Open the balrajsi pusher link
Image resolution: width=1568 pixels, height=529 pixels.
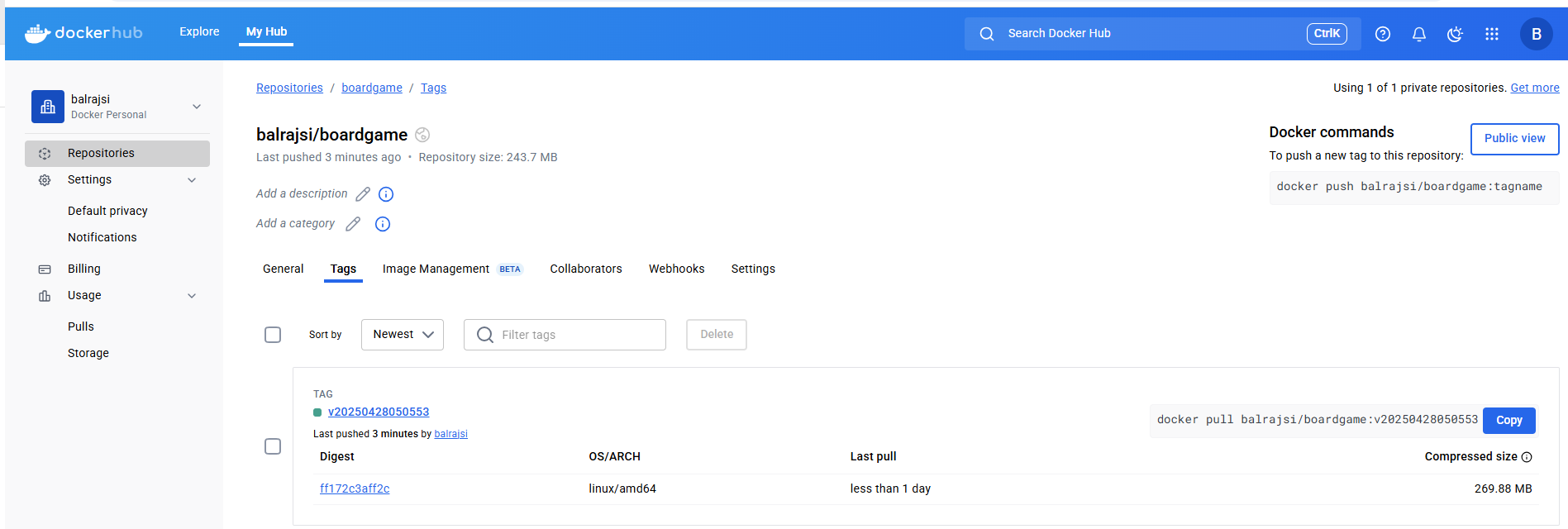(450, 434)
